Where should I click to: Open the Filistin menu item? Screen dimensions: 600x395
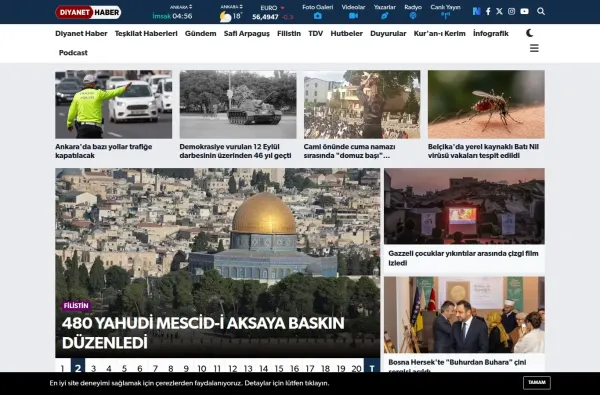[289, 33]
